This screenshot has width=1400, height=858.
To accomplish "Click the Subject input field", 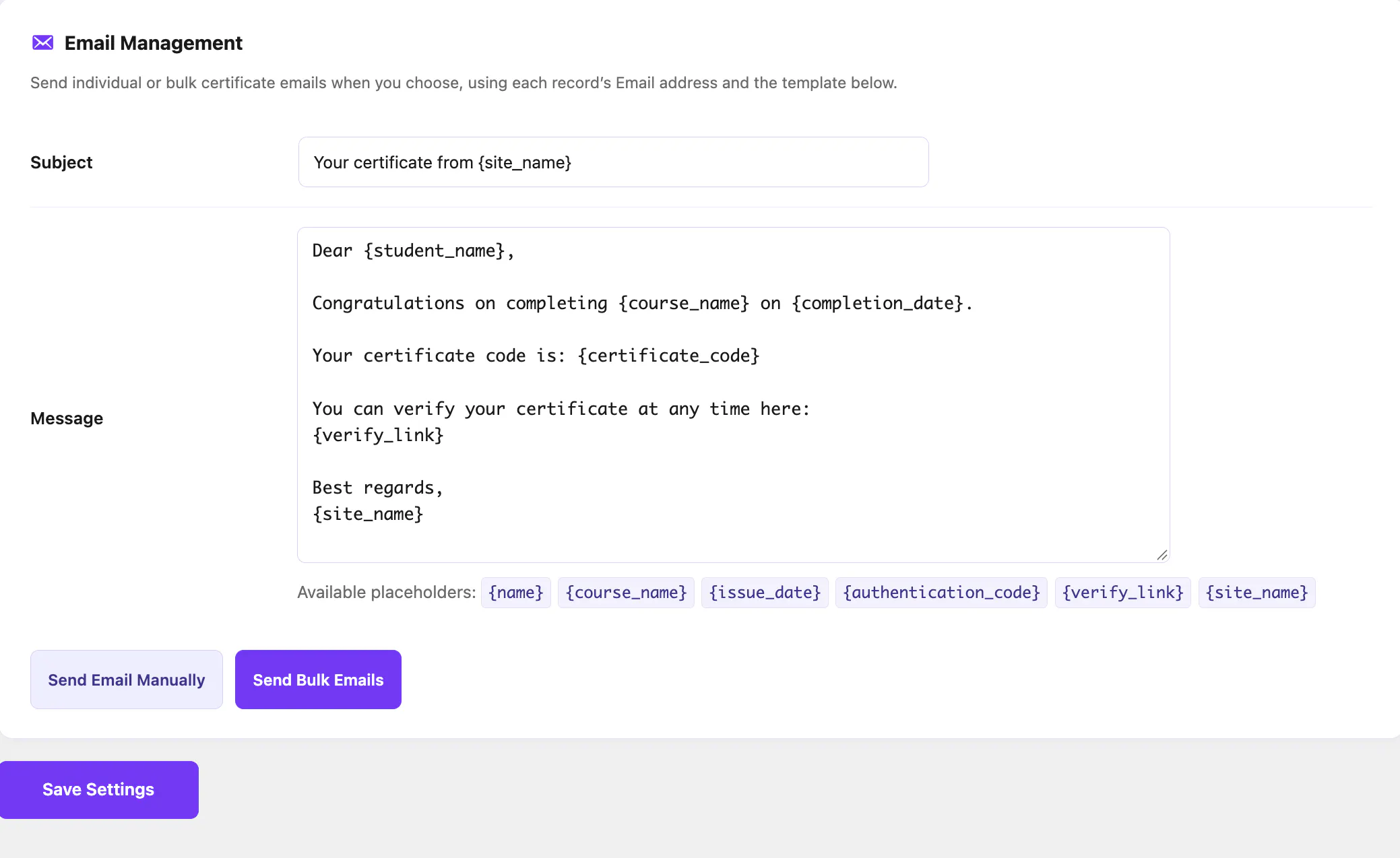I will [x=613, y=162].
